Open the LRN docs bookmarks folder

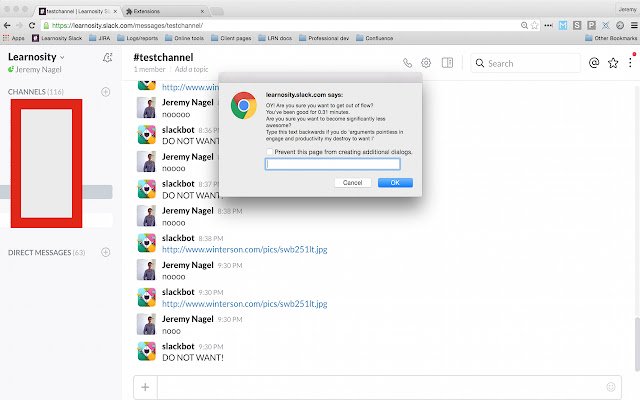pos(275,38)
